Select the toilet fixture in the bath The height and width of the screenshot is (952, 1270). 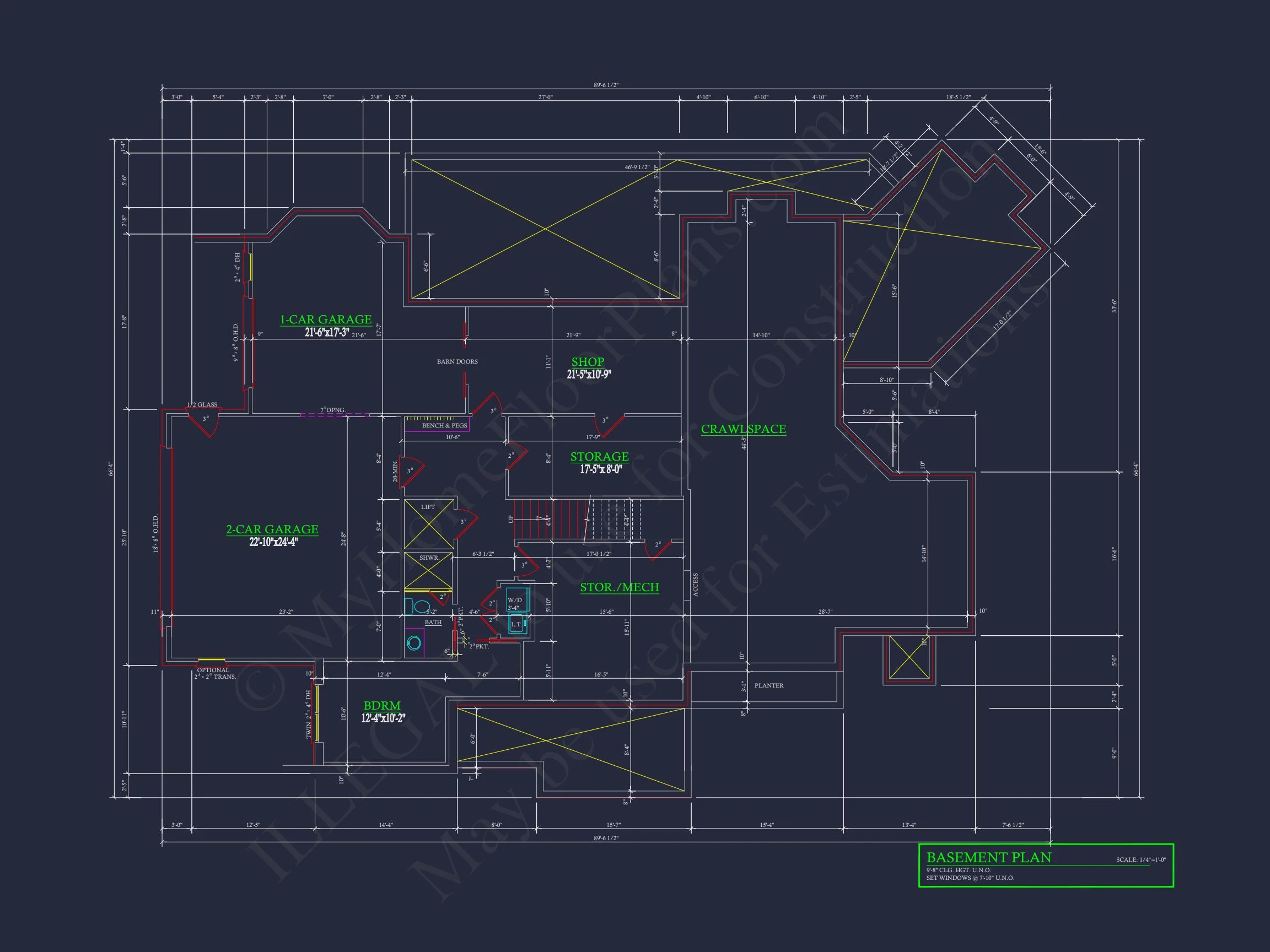tap(418, 607)
